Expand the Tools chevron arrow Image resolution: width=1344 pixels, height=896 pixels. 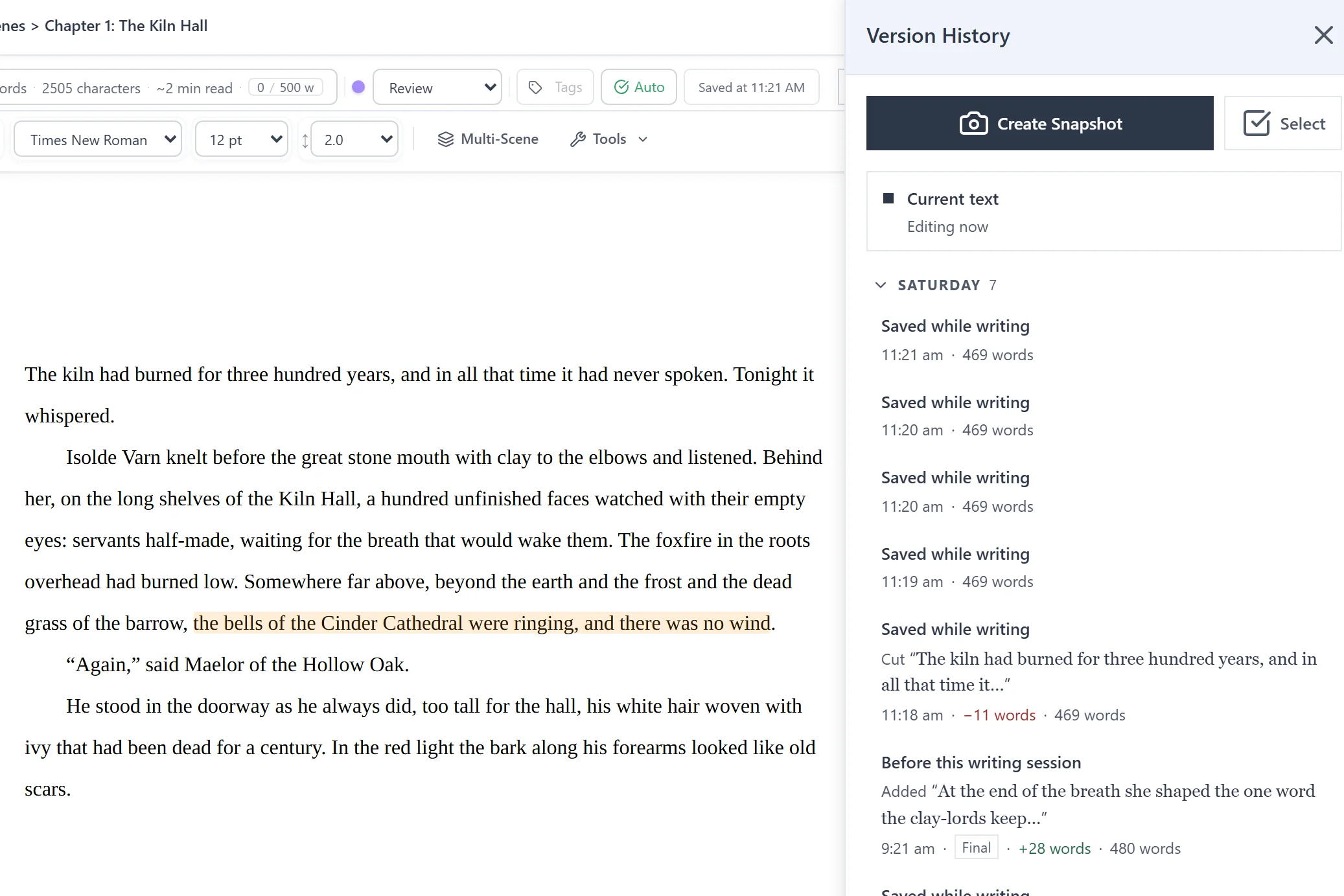pyautogui.click(x=643, y=139)
